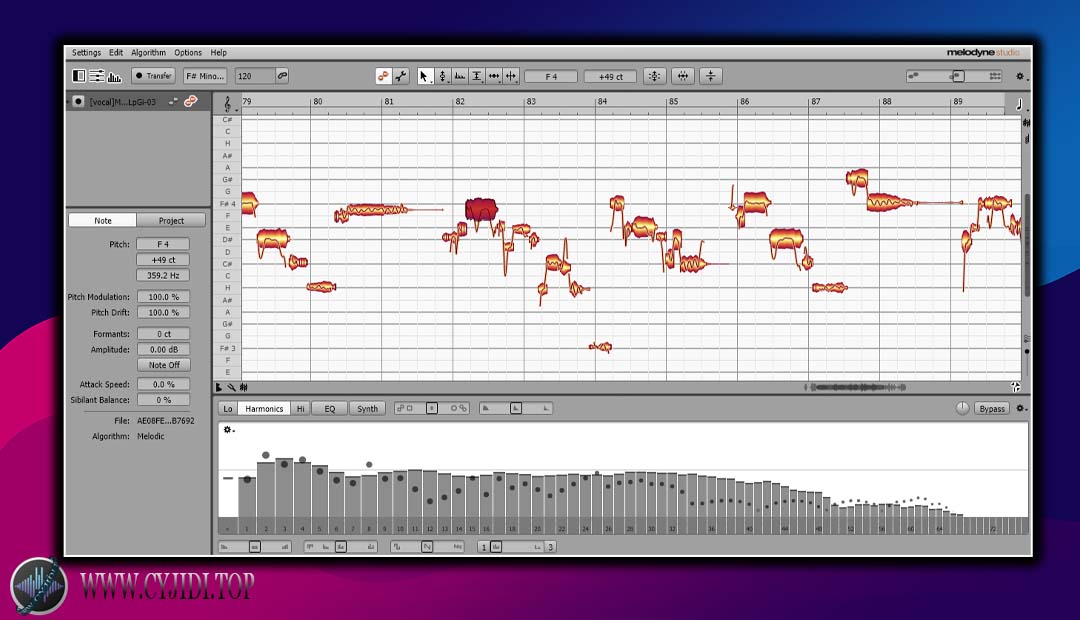Viewport: 1080px width, 620px height.
Task: Open the note inspector sliders icon
Action: [97, 76]
